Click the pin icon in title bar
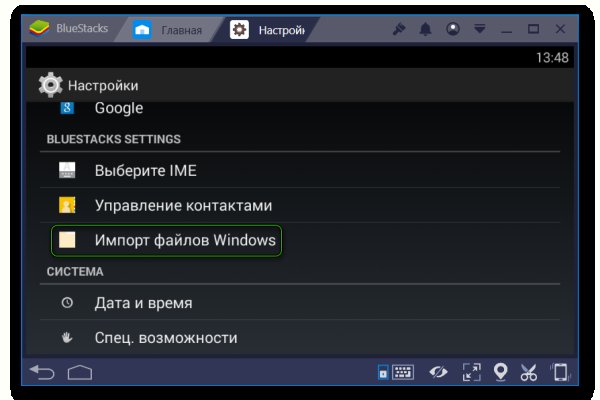This screenshot has height=400, width=600. pos(398,29)
